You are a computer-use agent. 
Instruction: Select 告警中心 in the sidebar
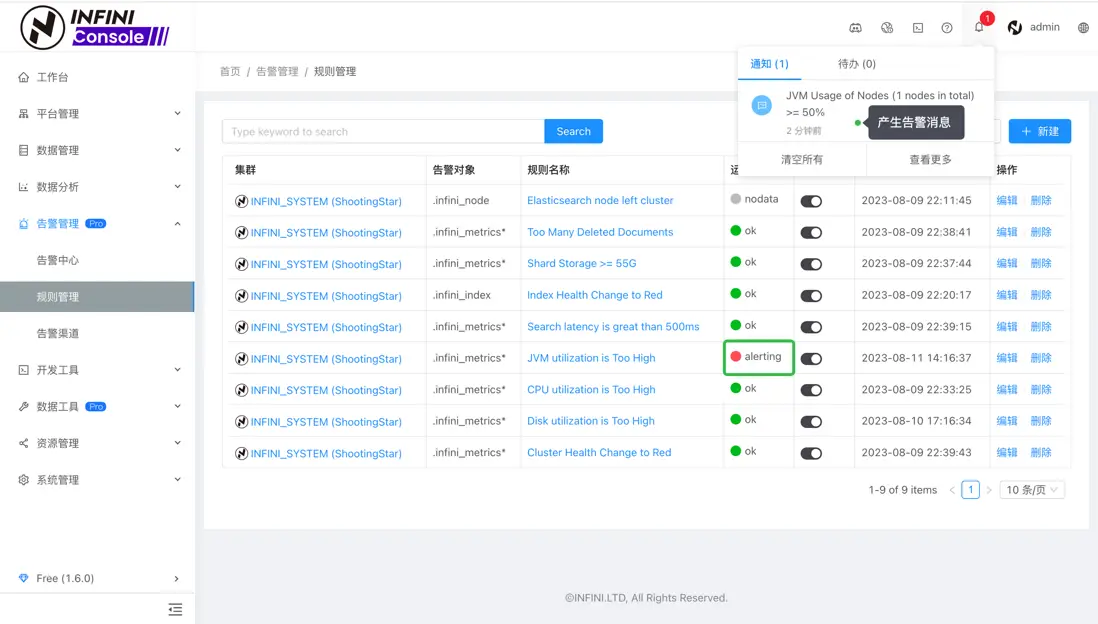click(x=58, y=260)
